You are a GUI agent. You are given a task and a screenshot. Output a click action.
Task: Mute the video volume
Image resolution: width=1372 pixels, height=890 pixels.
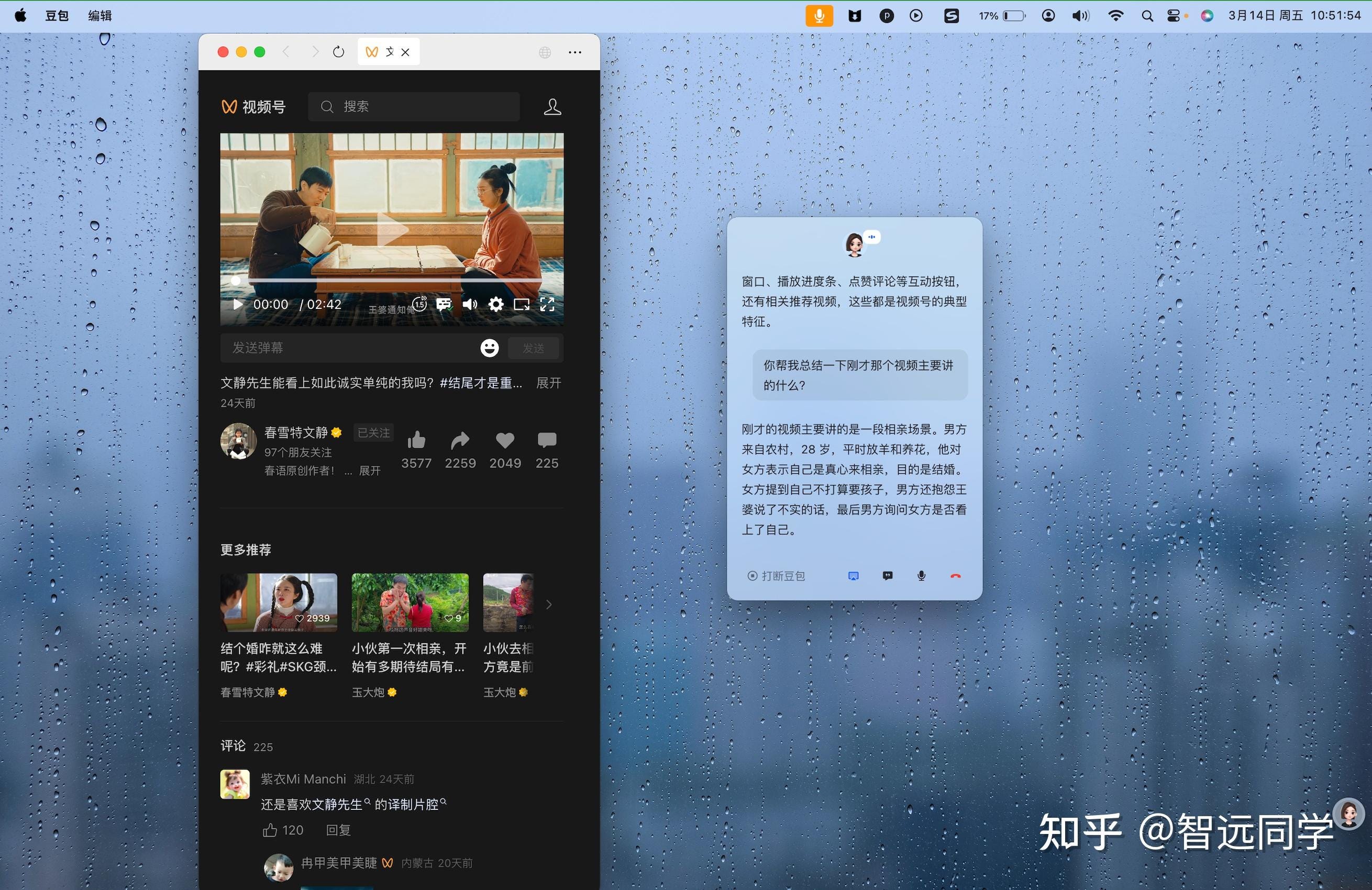coord(470,304)
